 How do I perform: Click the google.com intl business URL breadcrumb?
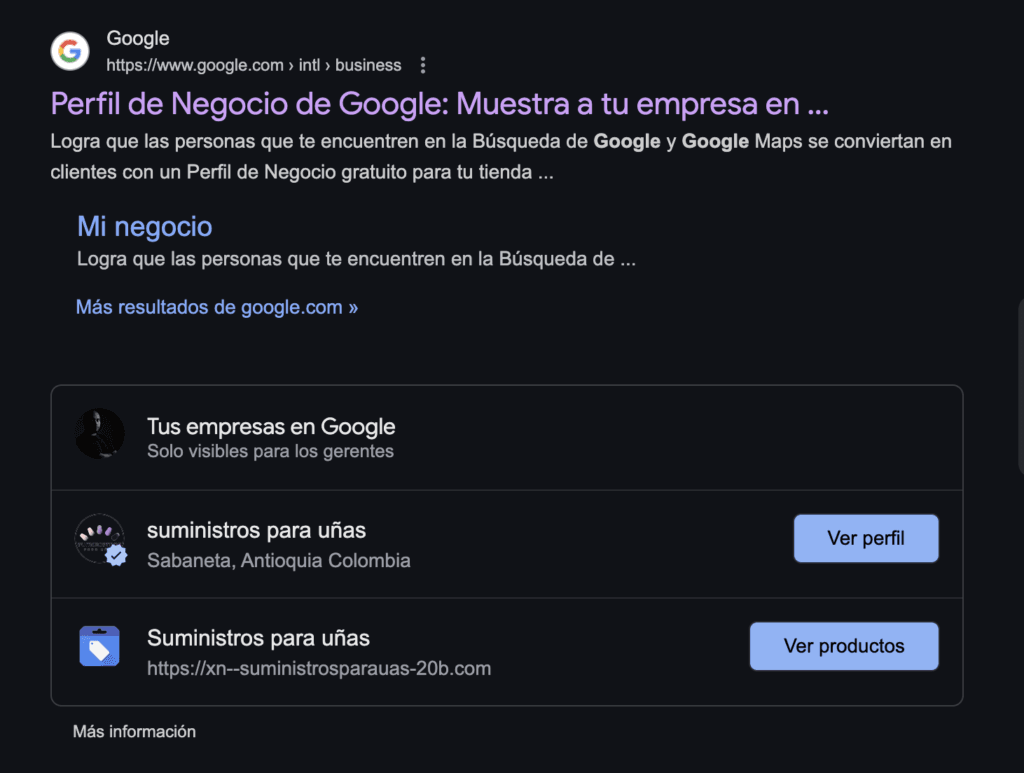click(x=253, y=66)
